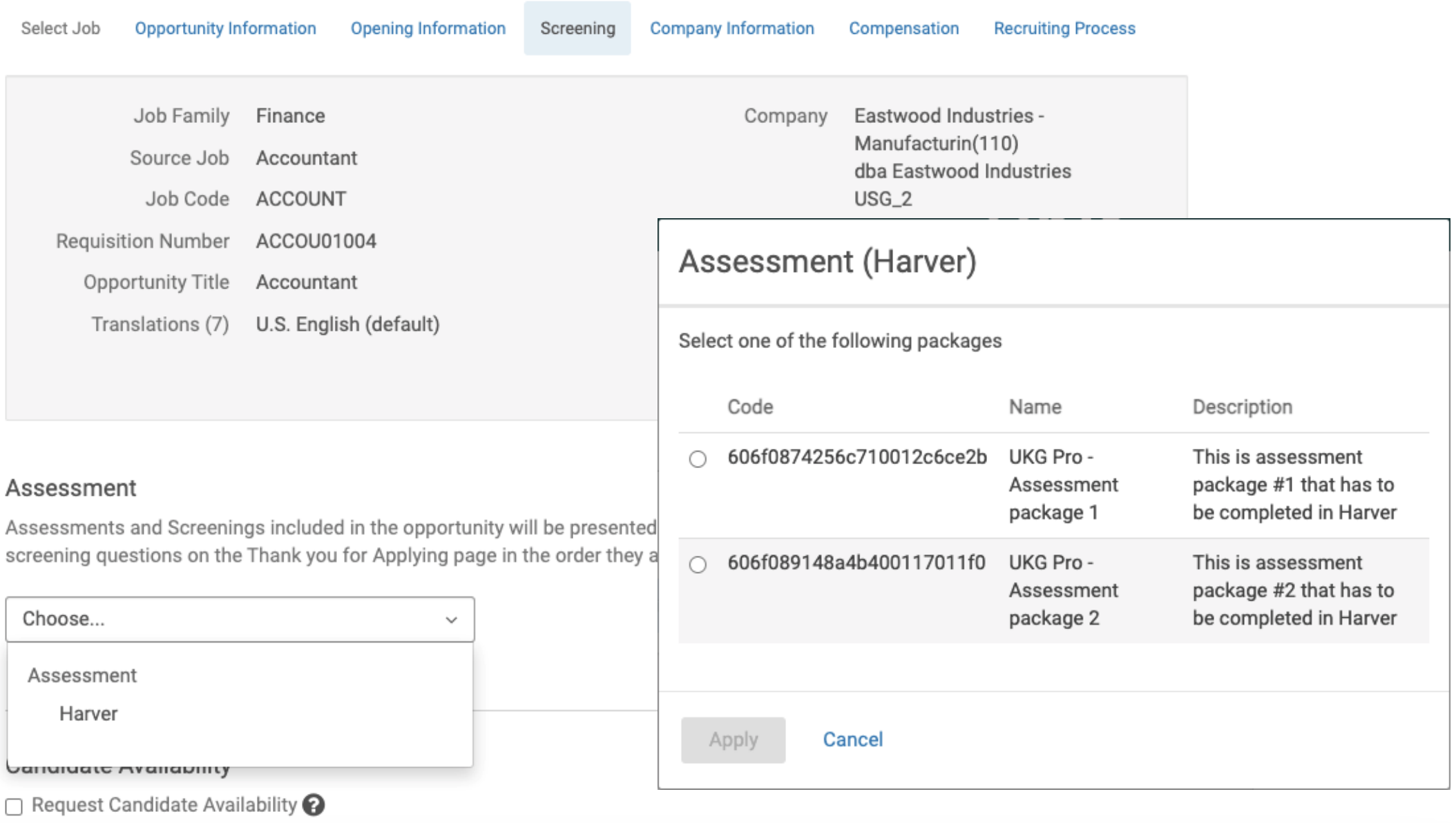Screen dimensions: 1456x823
Task: Click the Code column header
Action: click(x=750, y=407)
